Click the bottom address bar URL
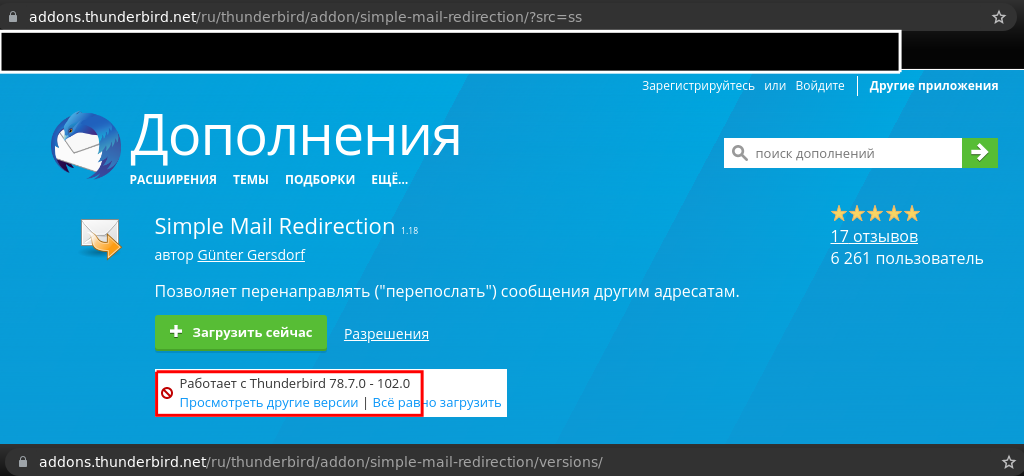Screen dimensions: 1024x476 point(321,462)
